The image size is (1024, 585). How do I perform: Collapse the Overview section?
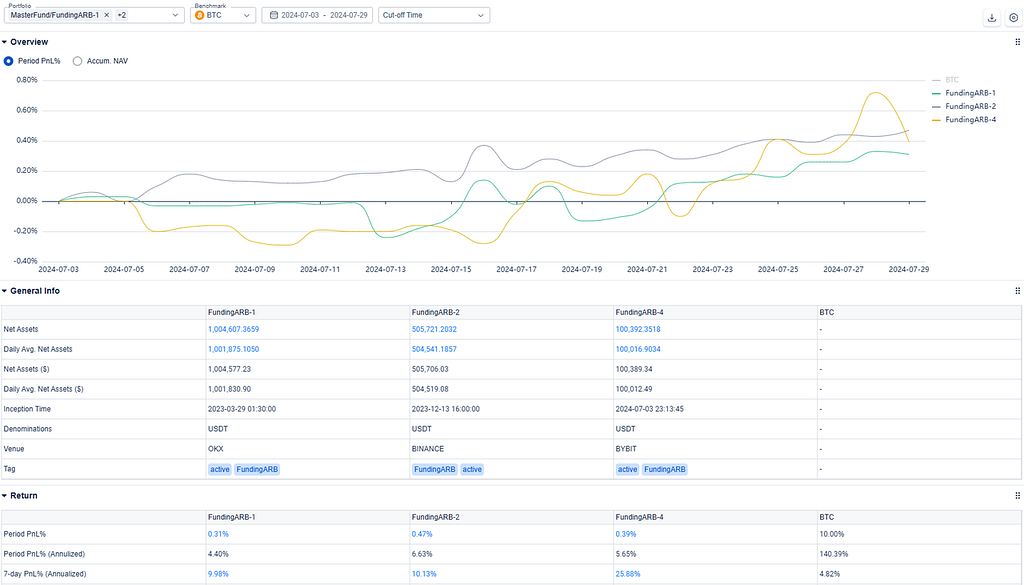pyautogui.click(x=5, y=42)
